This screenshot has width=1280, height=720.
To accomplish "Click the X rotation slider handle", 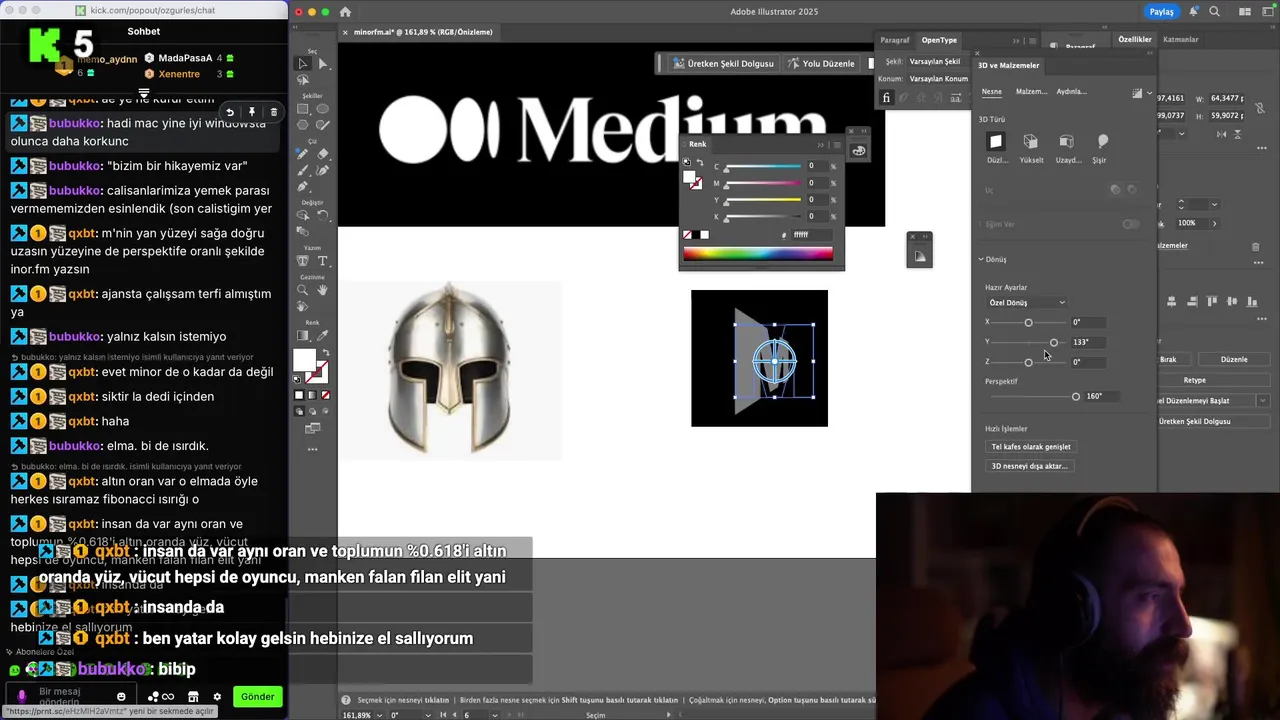I will 1028,322.
